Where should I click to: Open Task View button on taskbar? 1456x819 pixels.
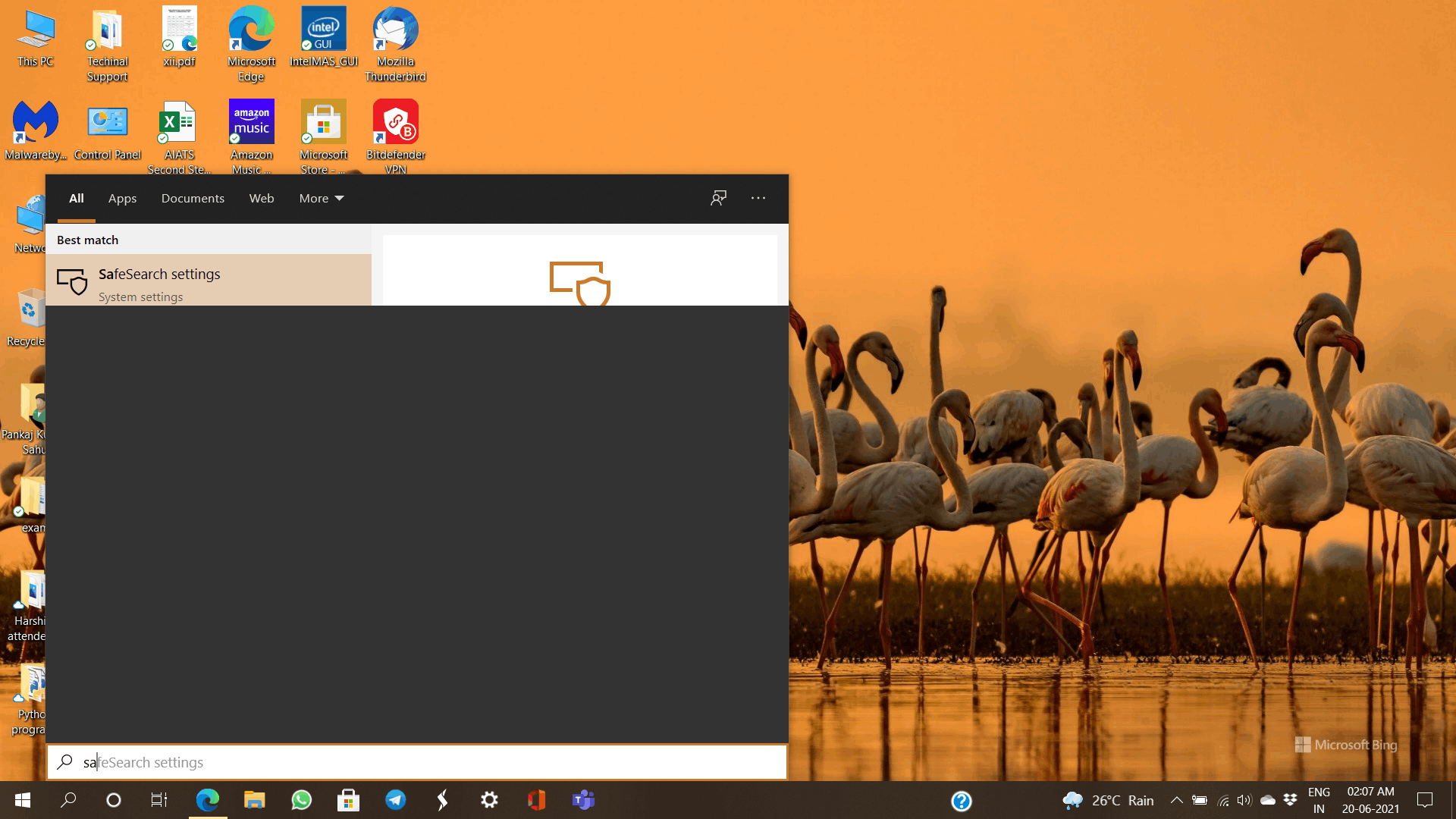point(159,800)
